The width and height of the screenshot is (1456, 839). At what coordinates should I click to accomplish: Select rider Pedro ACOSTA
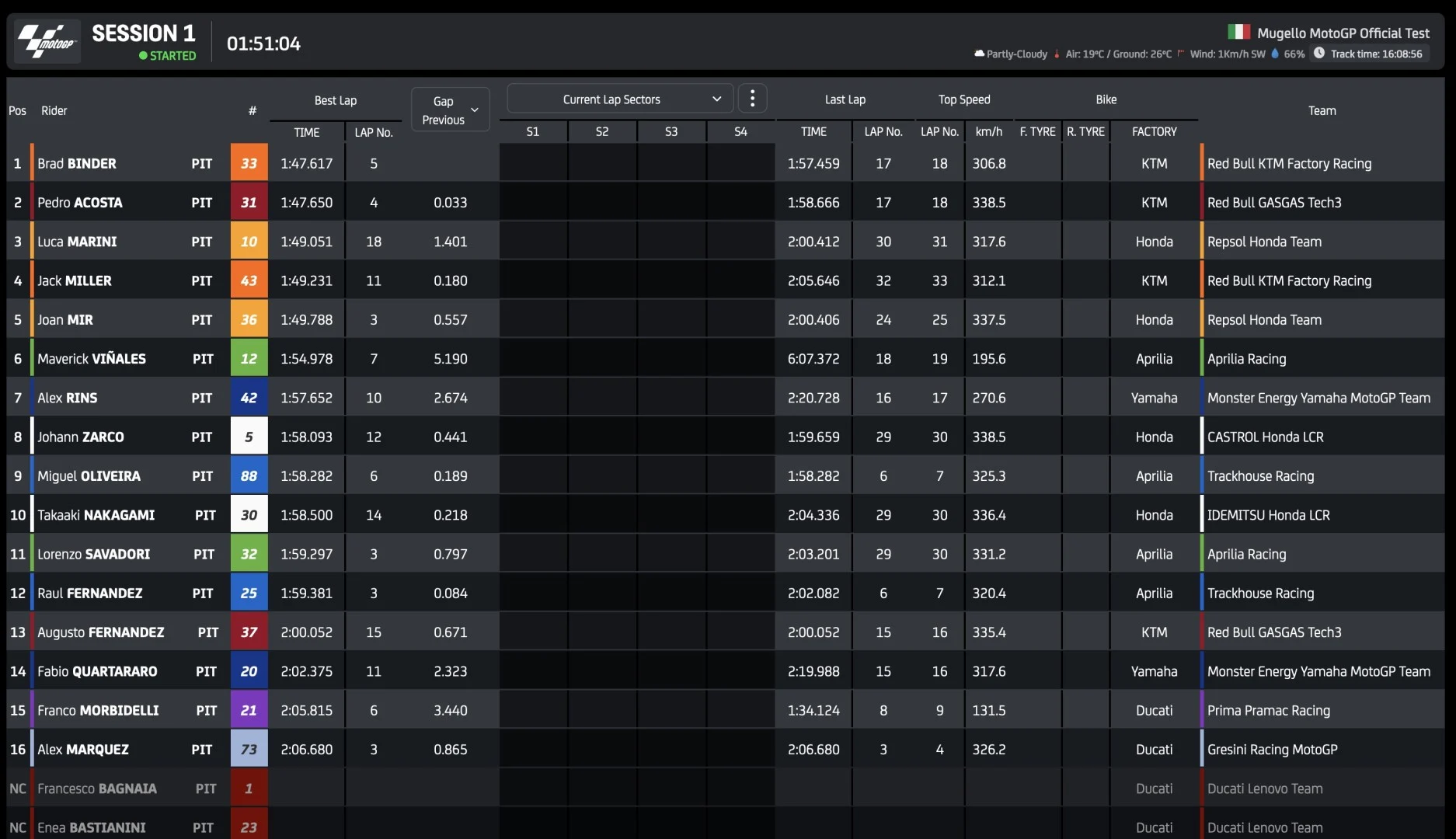click(x=80, y=202)
